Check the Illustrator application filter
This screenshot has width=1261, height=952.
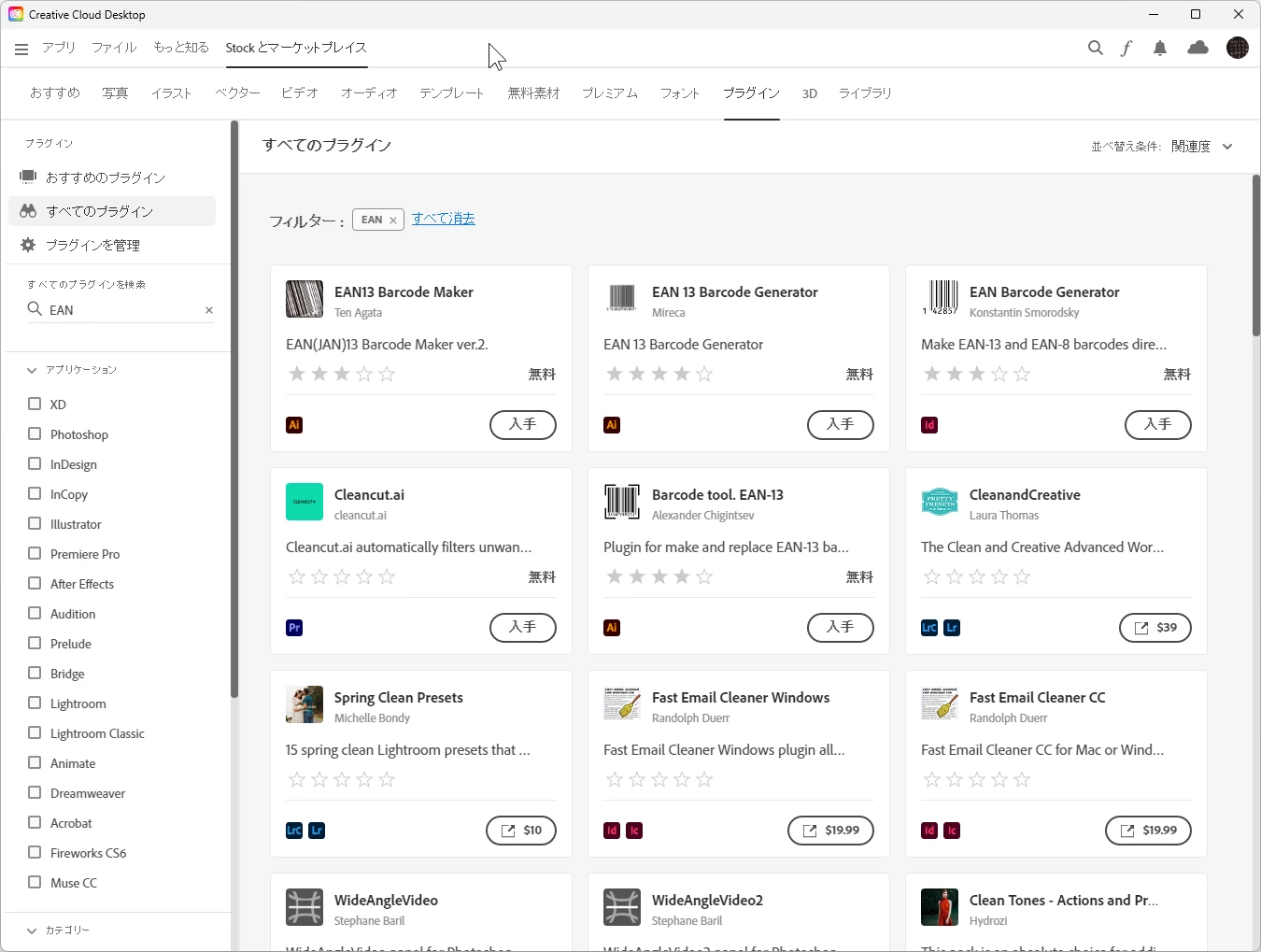pos(35,523)
